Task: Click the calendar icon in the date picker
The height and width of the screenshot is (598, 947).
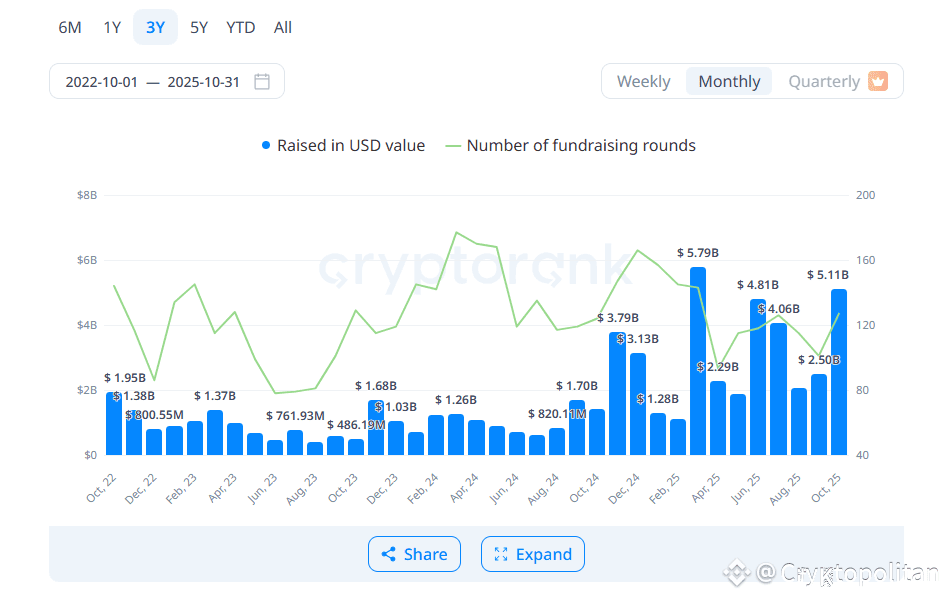Action: (262, 81)
